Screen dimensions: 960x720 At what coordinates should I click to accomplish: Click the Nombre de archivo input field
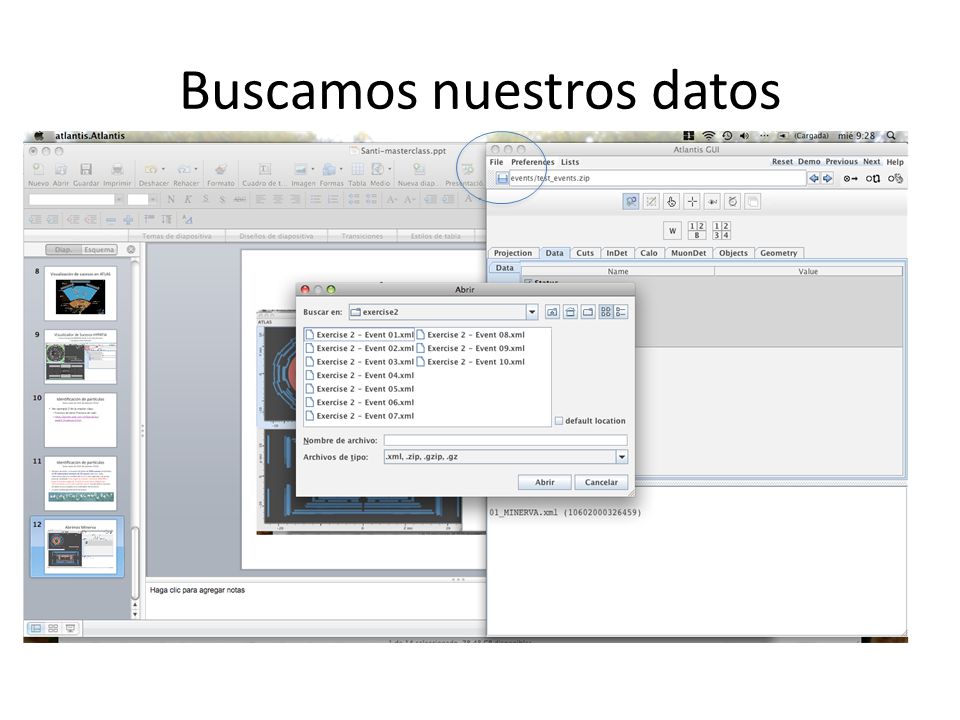[x=505, y=440]
